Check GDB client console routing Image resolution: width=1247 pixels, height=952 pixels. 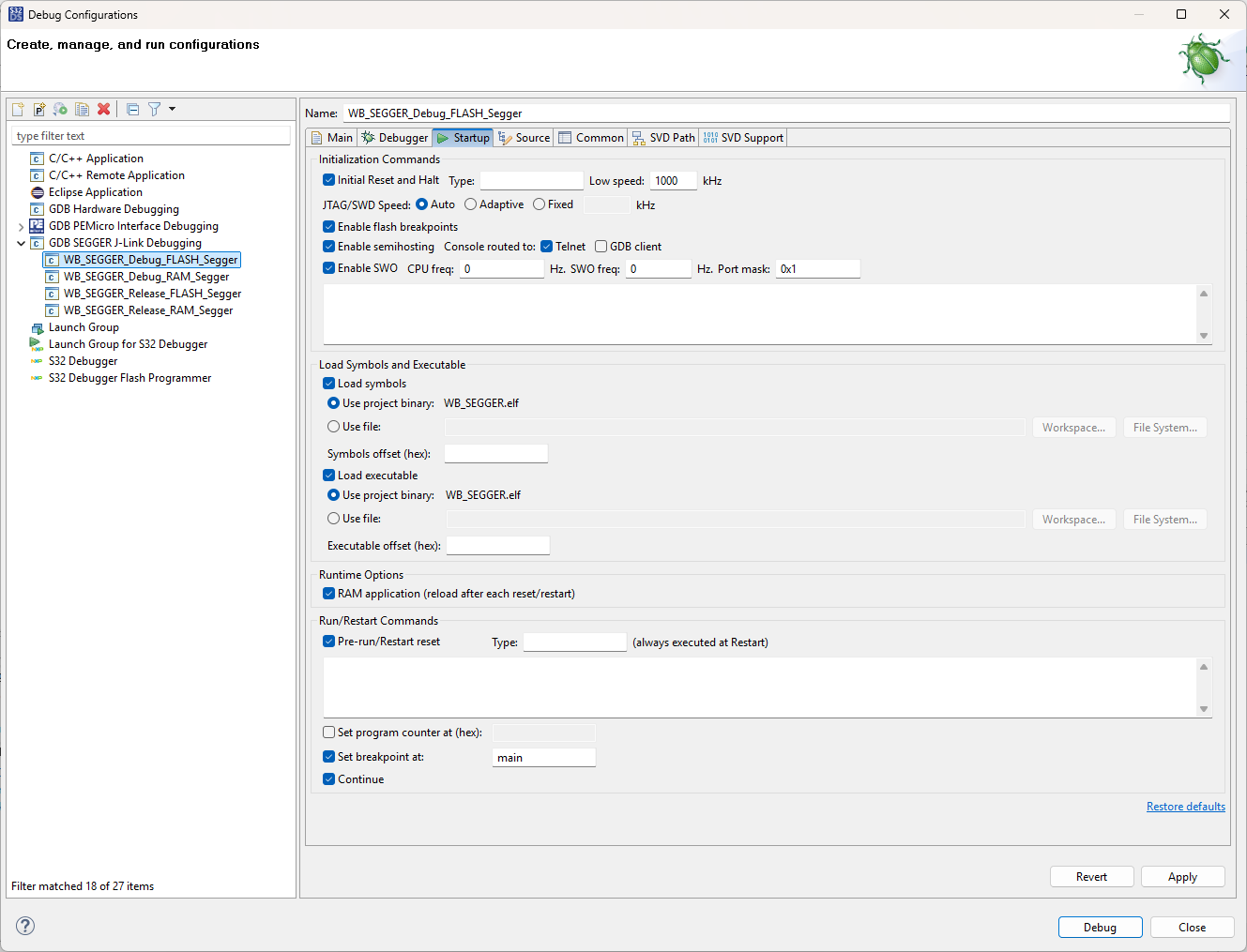pos(601,247)
